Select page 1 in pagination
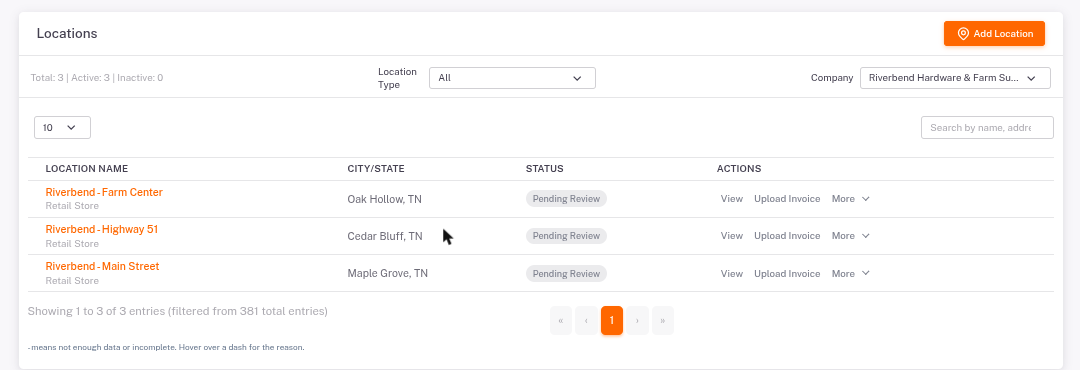Screen dimensions: 1080x370 point(612,320)
